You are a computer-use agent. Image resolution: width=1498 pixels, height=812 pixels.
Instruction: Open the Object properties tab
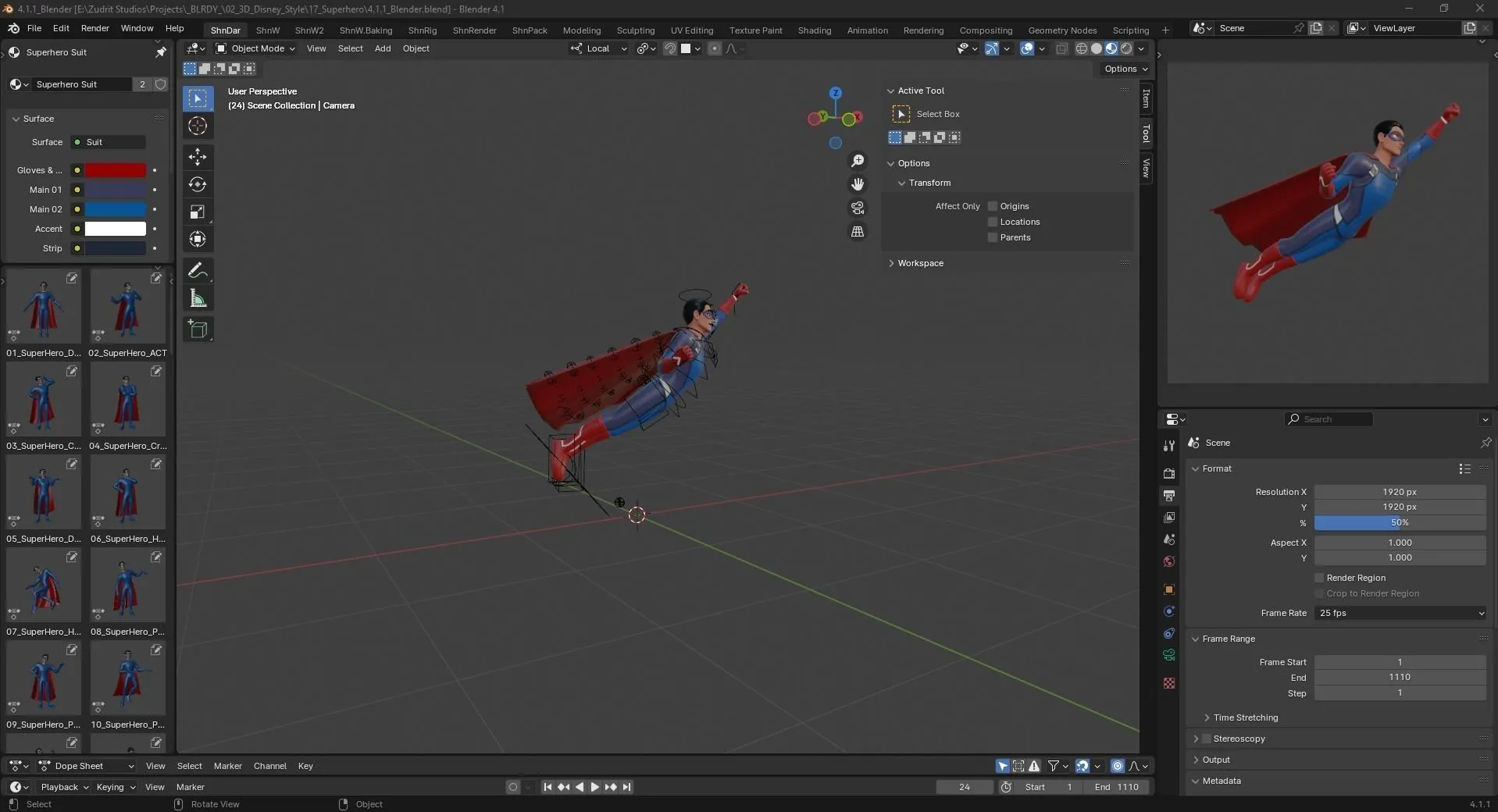pyautogui.click(x=1168, y=589)
